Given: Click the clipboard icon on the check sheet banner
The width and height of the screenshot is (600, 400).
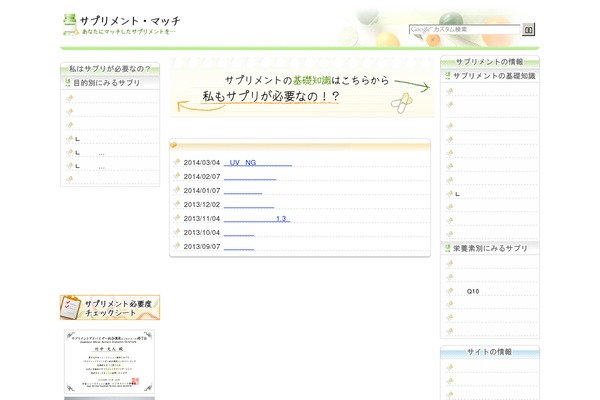Looking at the screenshot, I should (x=70, y=307).
